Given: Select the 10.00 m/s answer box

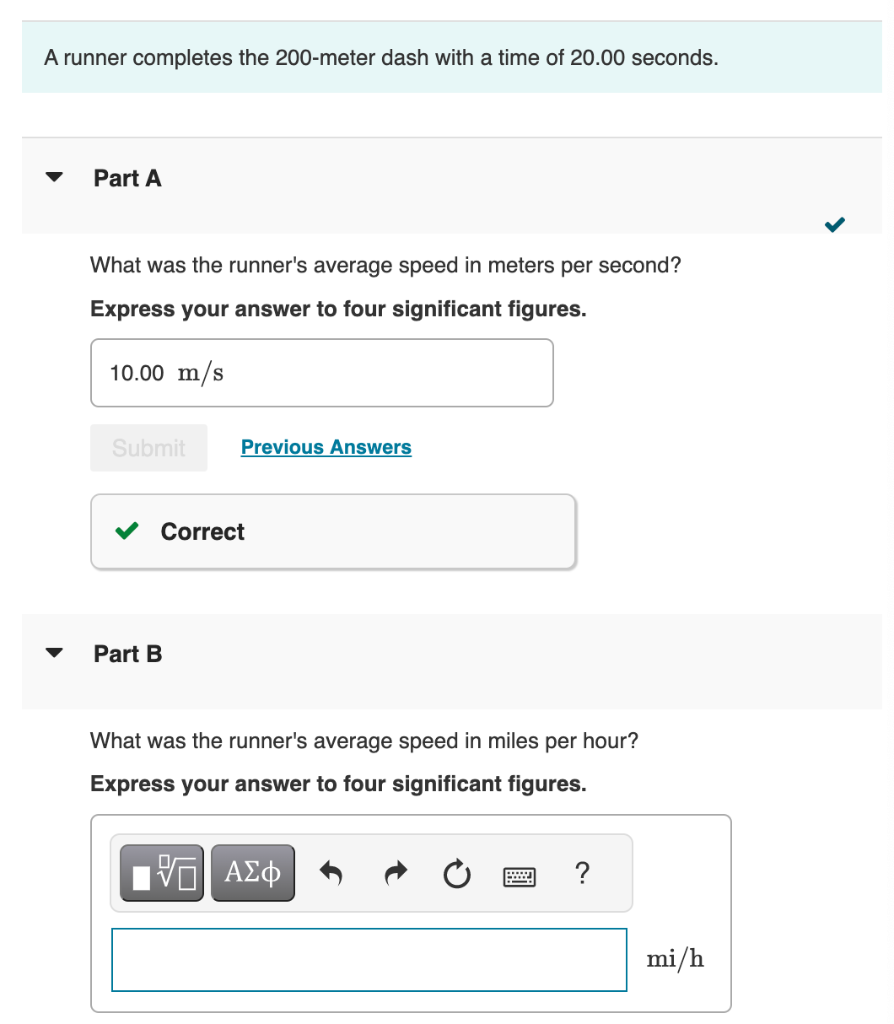Looking at the screenshot, I should pyautogui.click(x=321, y=372).
